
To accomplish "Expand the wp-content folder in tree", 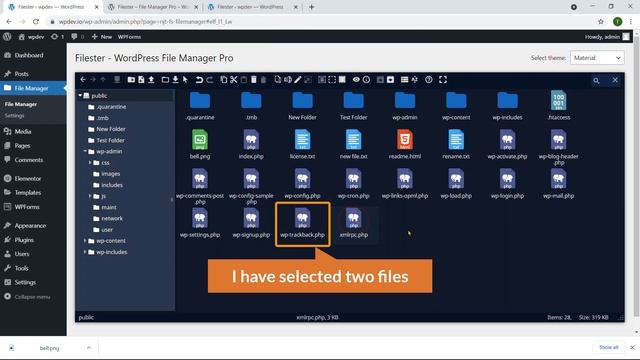I will point(85,241).
